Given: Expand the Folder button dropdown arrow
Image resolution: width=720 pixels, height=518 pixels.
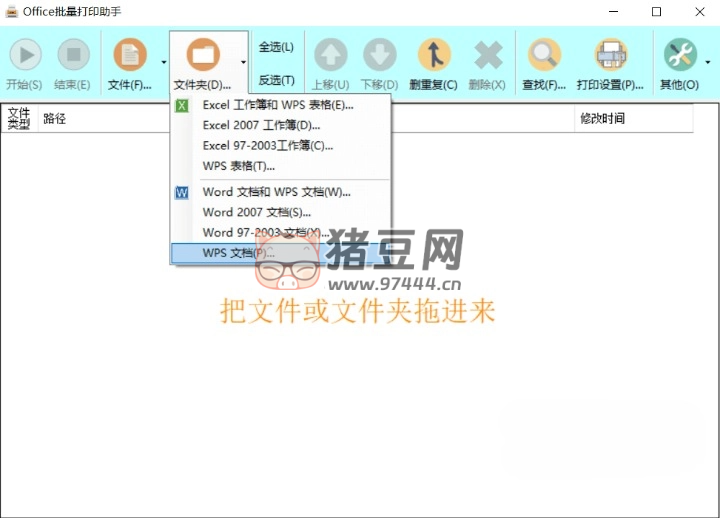Looking at the screenshot, I should 243,62.
